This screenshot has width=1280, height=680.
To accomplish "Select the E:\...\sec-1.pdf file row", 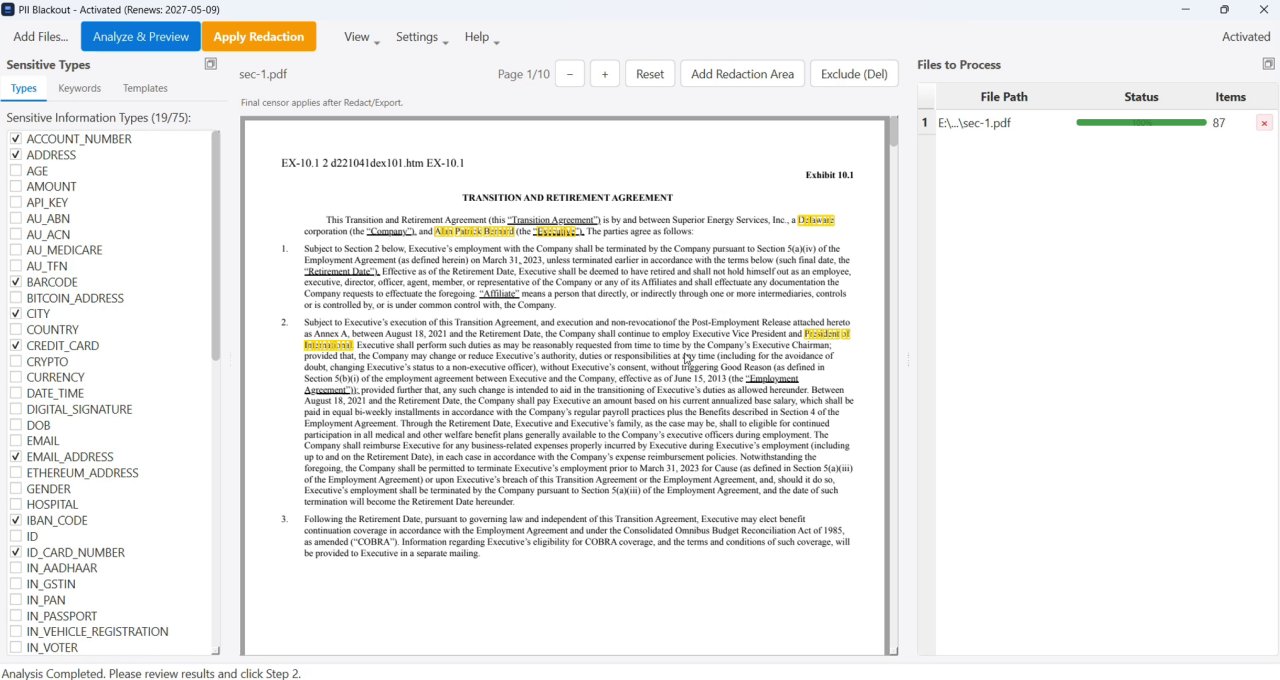I will click(x=1097, y=123).
